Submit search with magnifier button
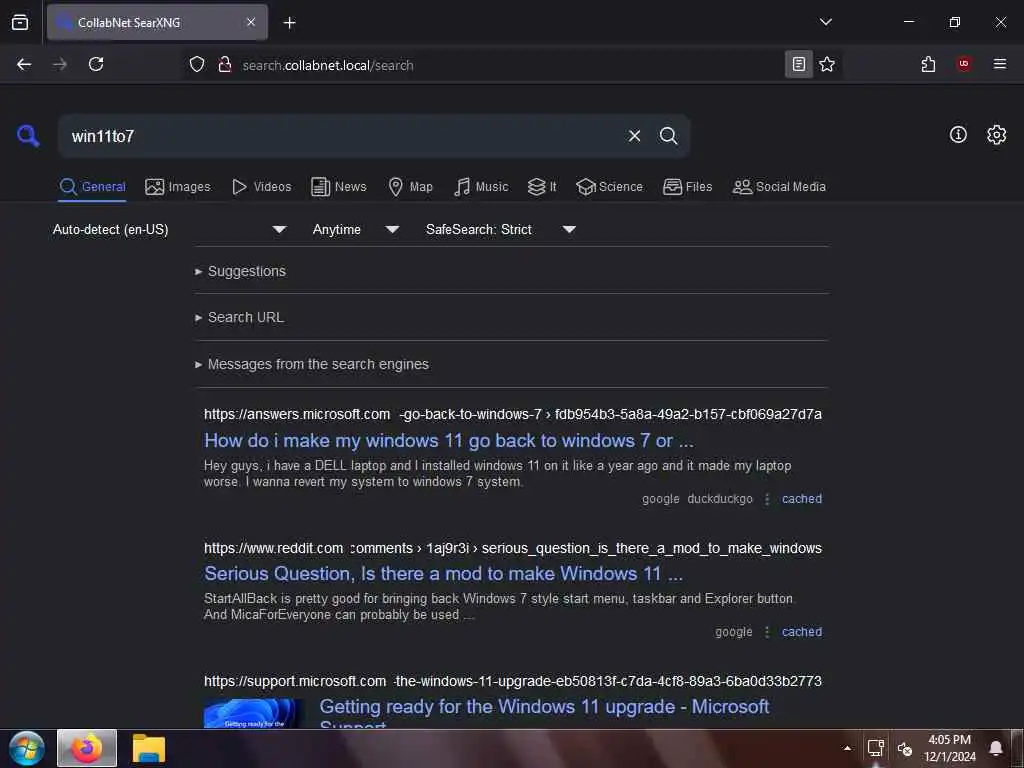The image size is (1024, 768). [x=668, y=136]
